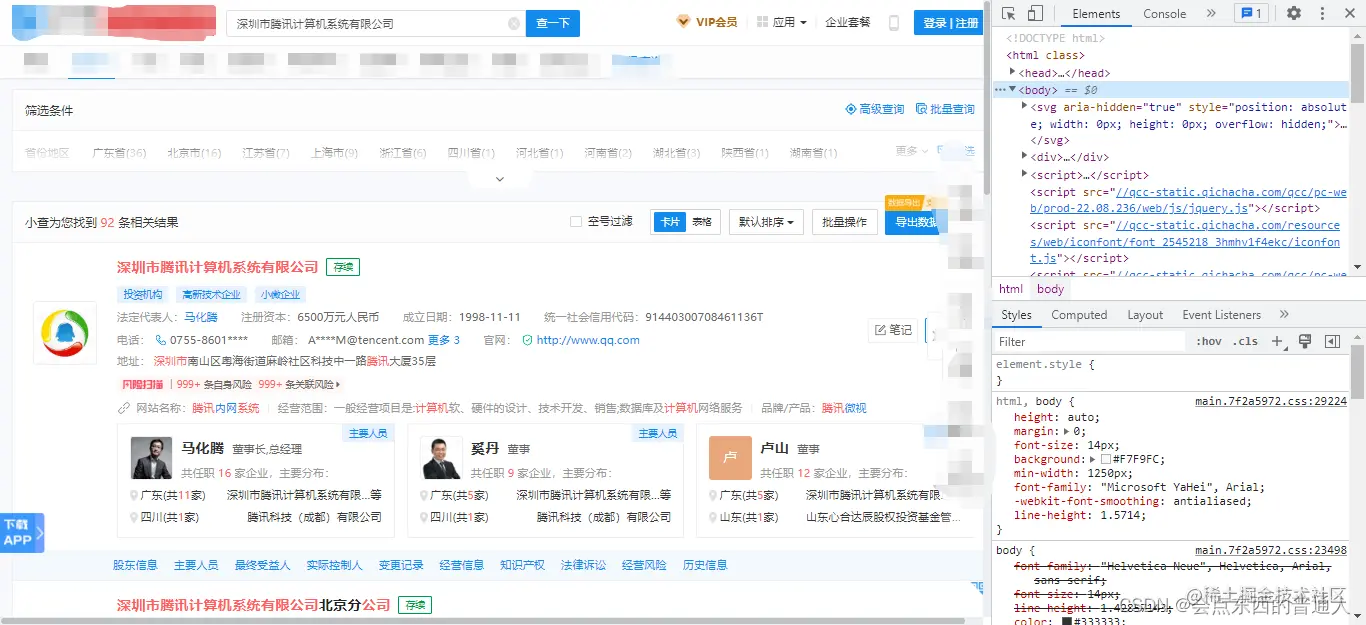Click 马化腾 portrait in key personnel card
The height and width of the screenshot is (625, 1366).
tap(151, 458)
